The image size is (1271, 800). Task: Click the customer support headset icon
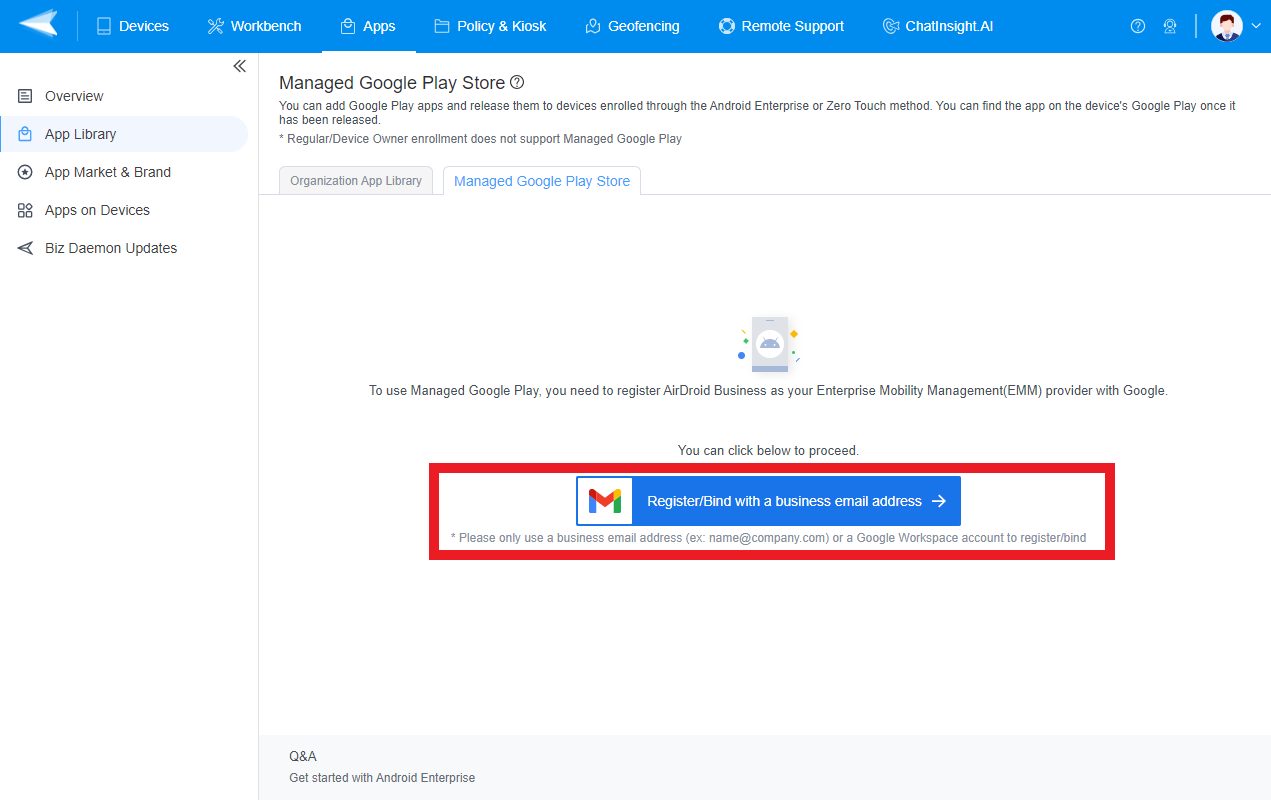1169,26
